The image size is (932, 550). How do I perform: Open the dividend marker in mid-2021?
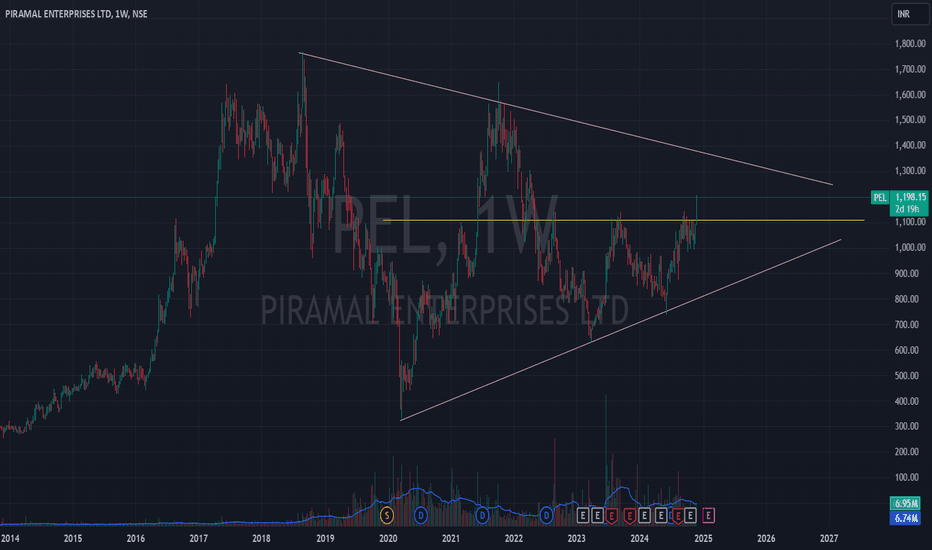[482, 515]
